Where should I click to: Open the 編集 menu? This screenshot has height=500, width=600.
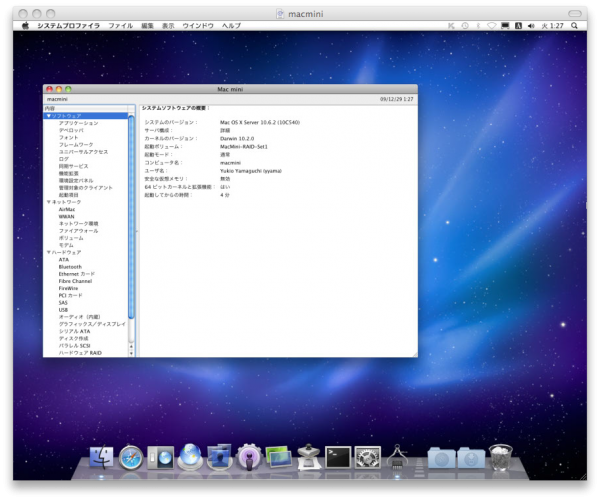tap(147, 26)
